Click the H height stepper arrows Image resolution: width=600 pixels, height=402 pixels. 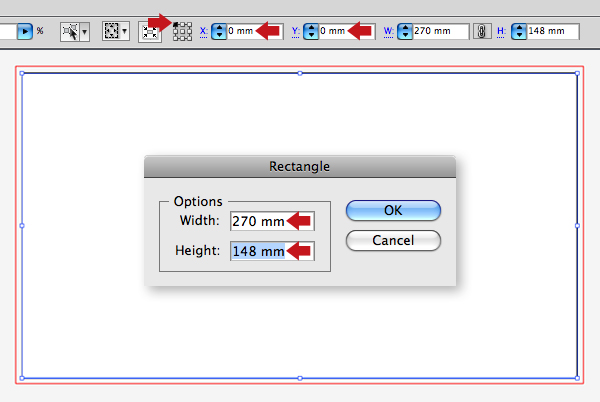[x=519, y=31]
